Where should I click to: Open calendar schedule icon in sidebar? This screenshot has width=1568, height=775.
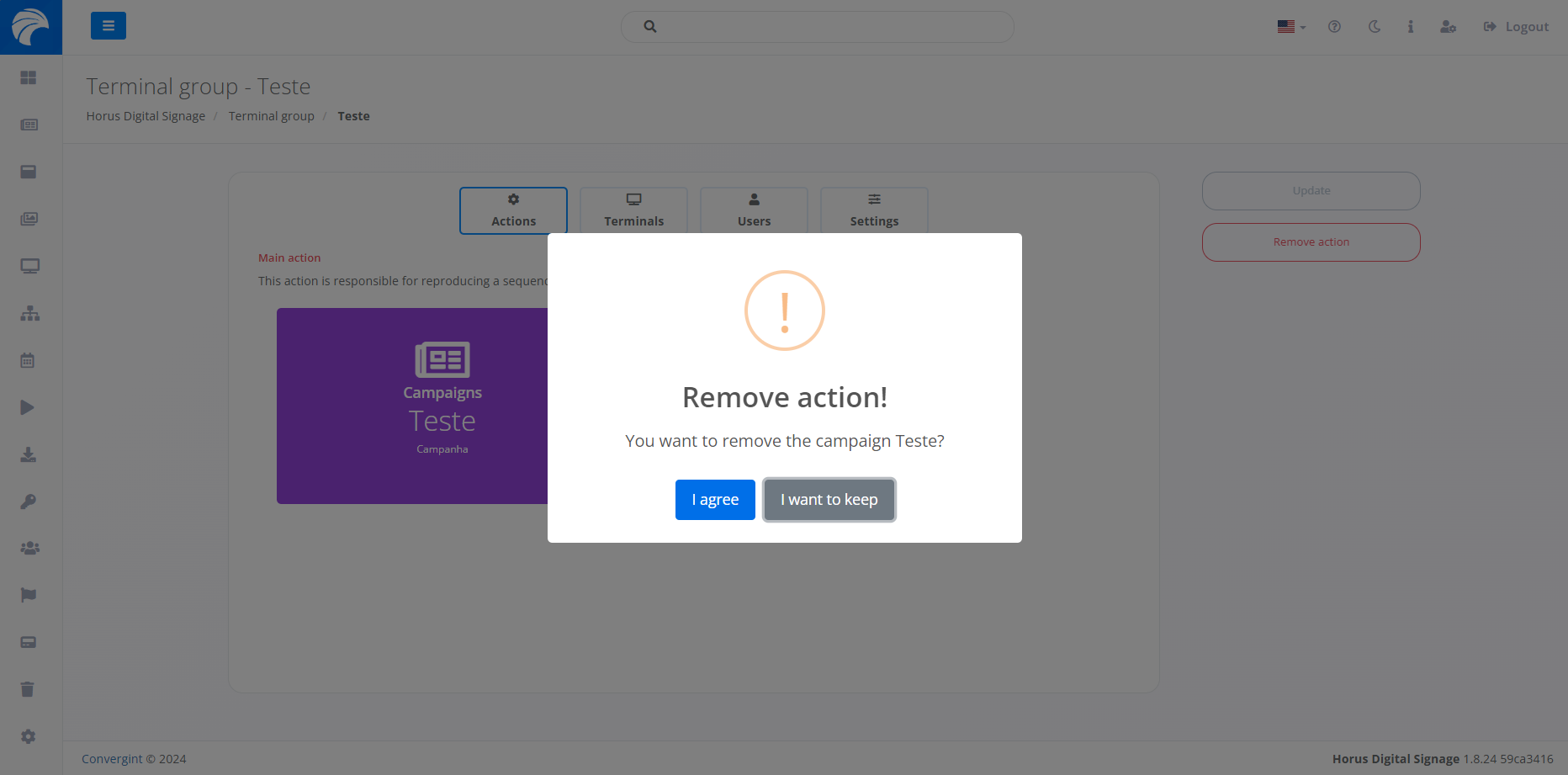pos(28,361)
